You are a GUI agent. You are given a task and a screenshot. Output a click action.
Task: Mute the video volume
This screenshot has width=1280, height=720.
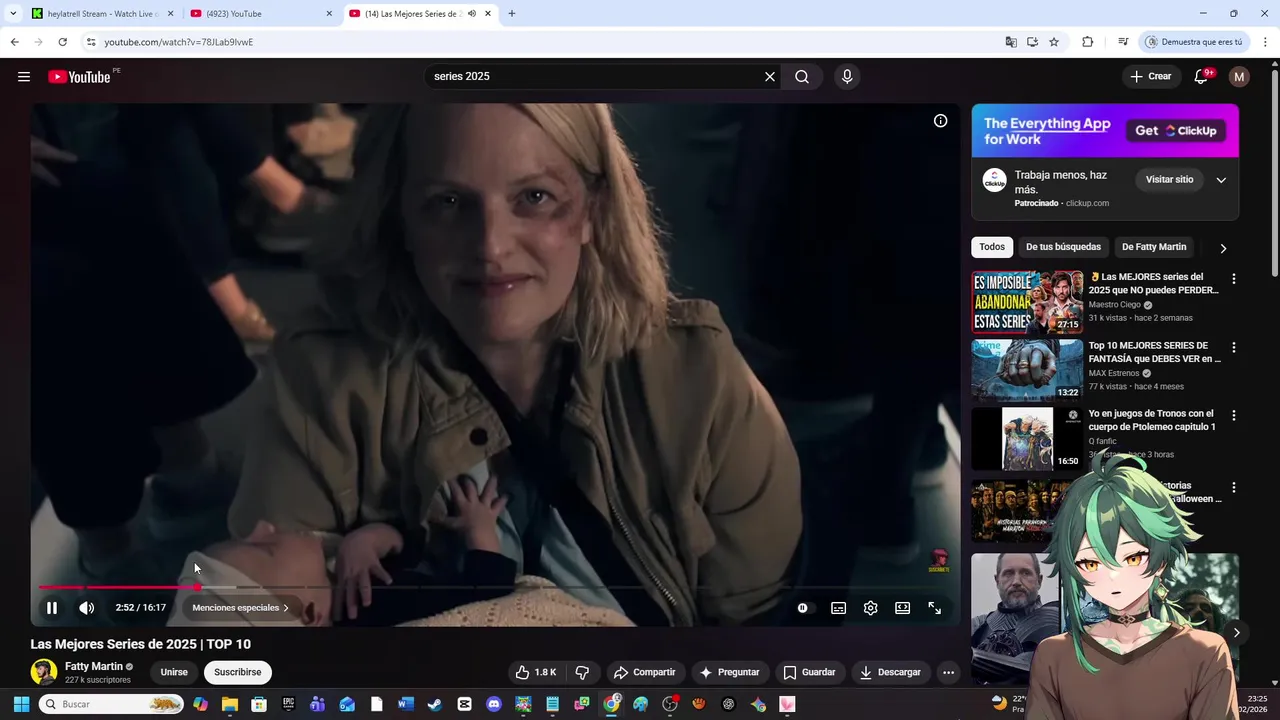87,608
